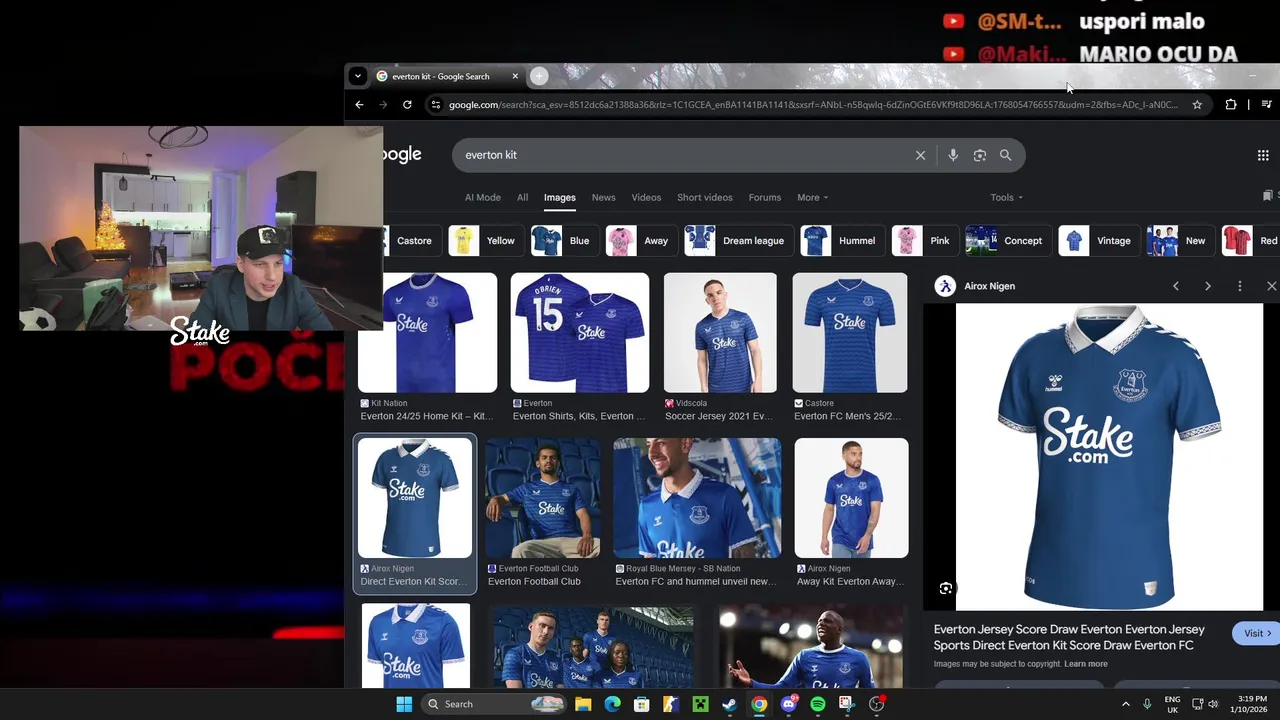The height and width of the screenshot is (720, 1280).
Task: Filter images by Blue chip
Action: [564, 241]
